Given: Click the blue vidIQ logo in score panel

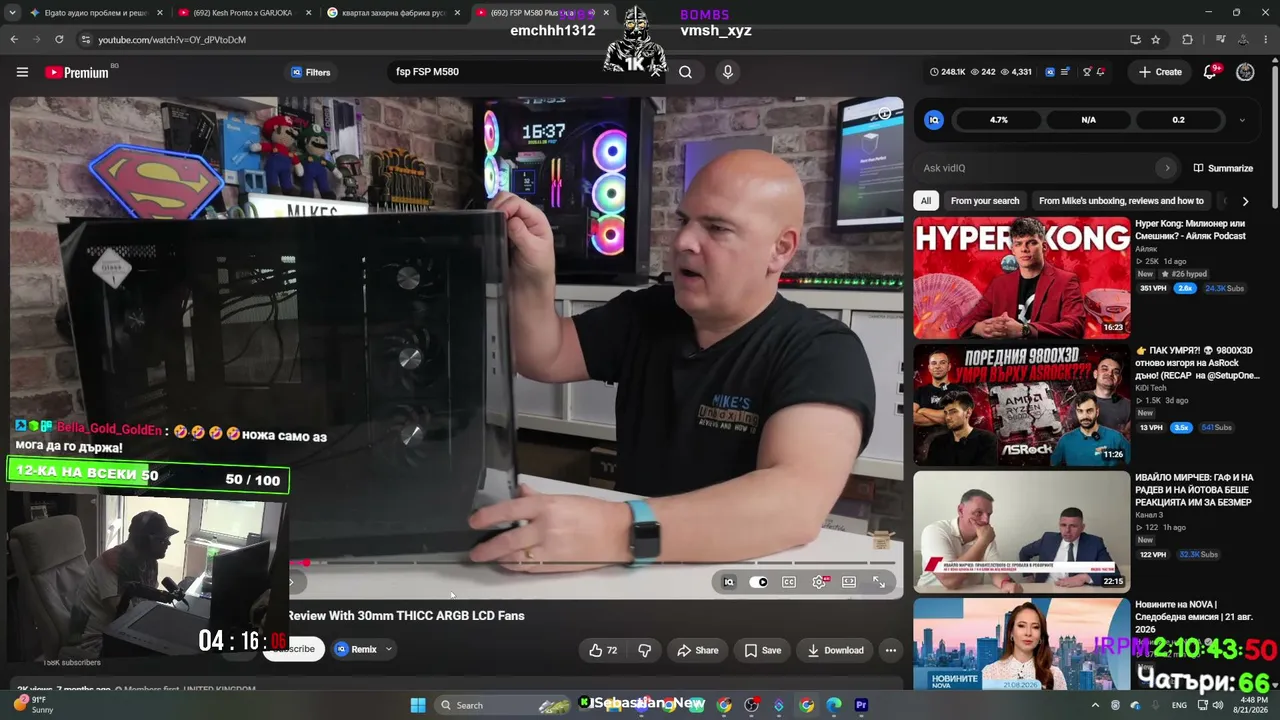Looking at the screenshot, I should pyautogui.click(x=934, y=120).
